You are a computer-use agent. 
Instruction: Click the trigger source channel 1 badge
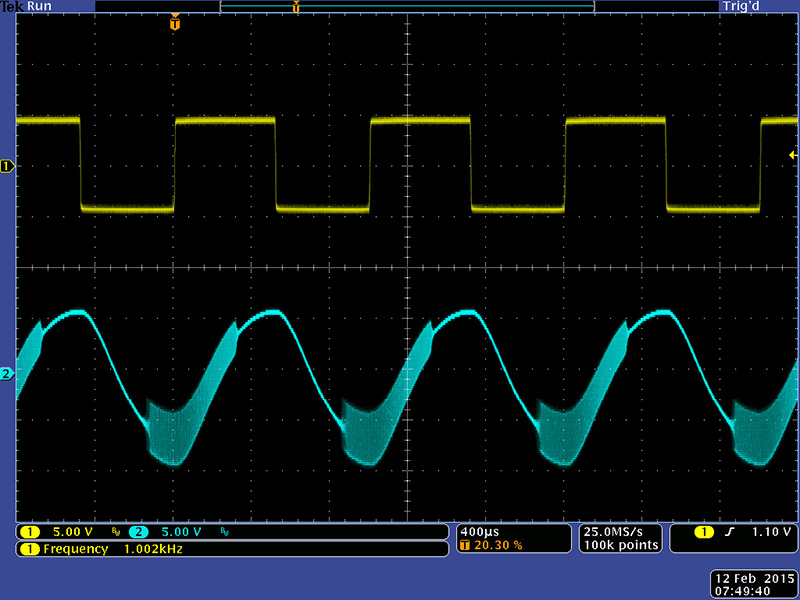[x=704, y=532]
